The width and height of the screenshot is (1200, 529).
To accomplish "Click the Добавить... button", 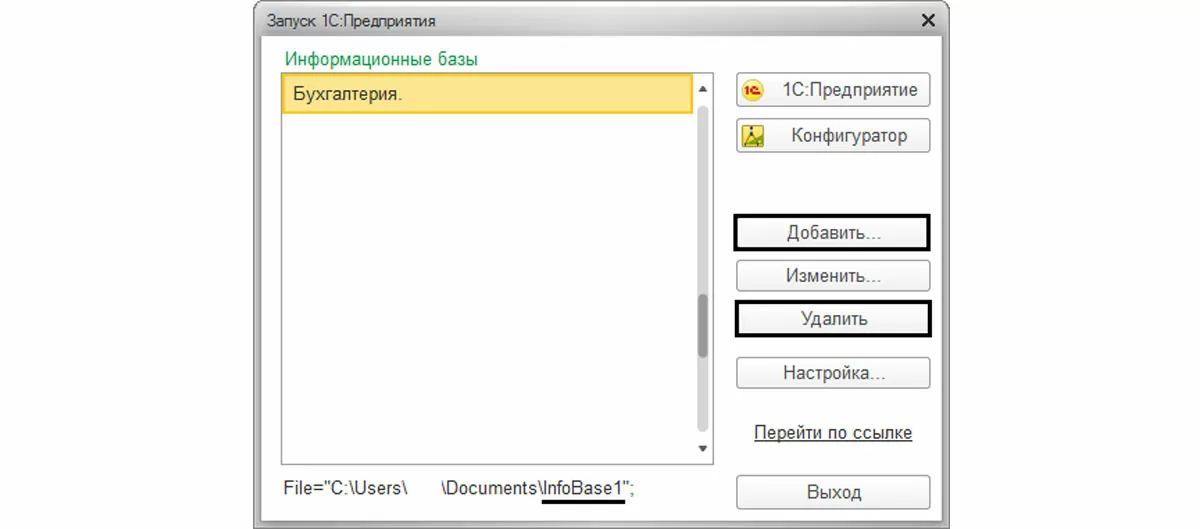I will (833, 233).
